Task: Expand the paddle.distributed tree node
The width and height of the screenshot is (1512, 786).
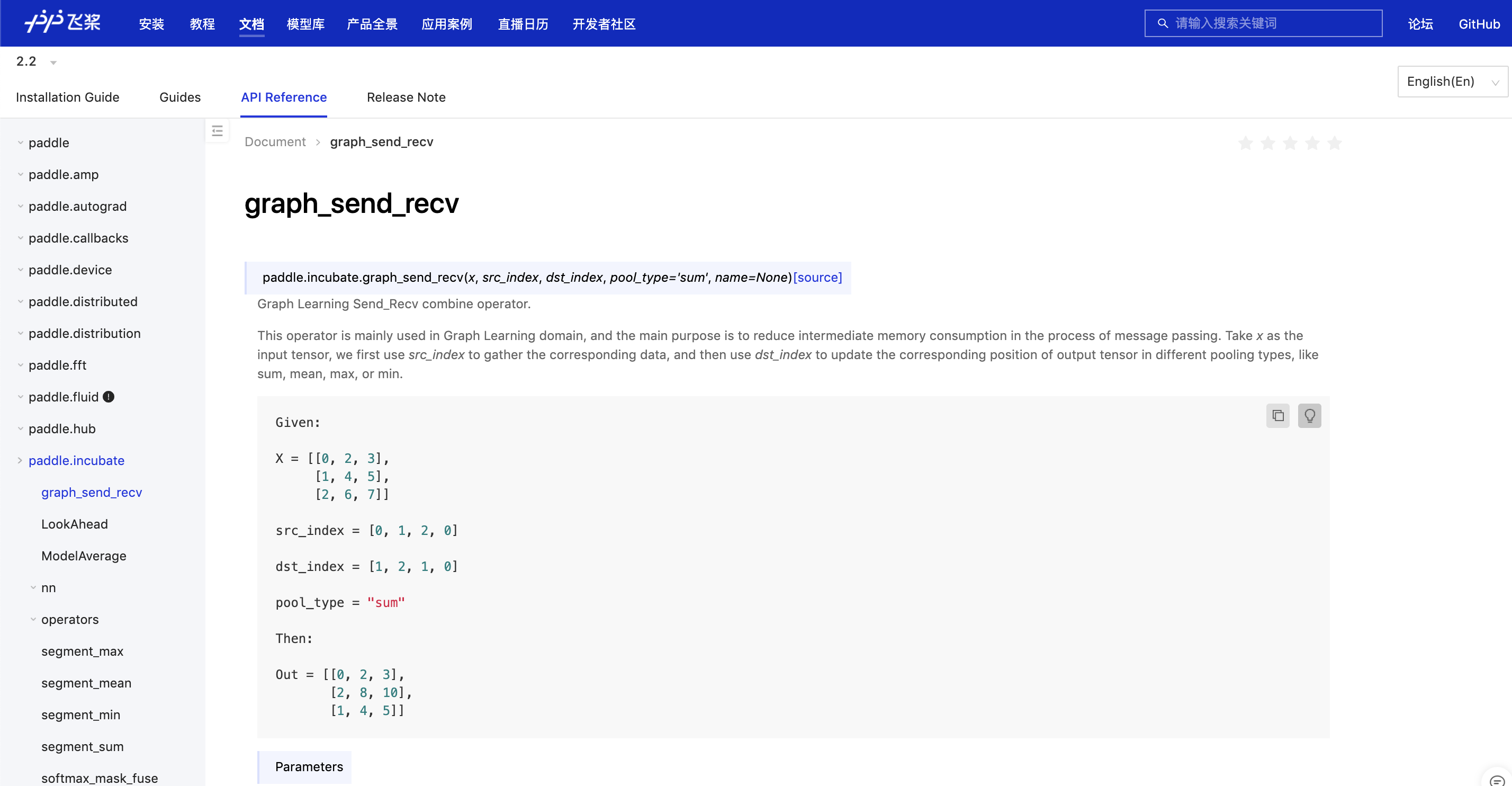Action: coord(21,302)
